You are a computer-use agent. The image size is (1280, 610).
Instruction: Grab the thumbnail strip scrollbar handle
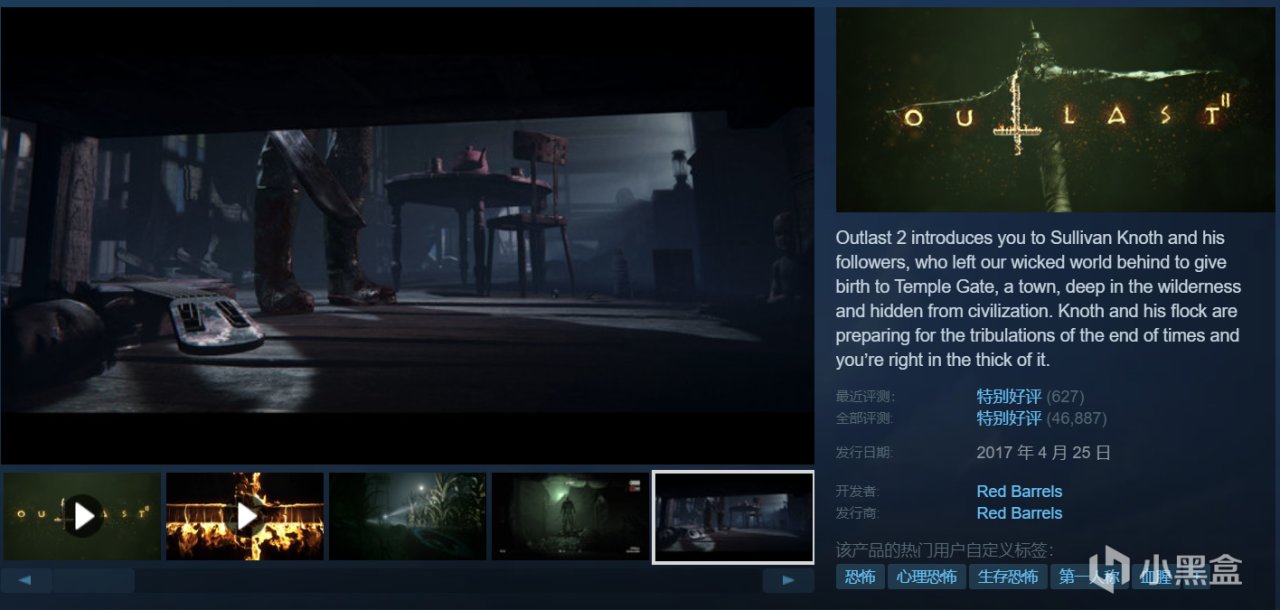click(93, 580)
